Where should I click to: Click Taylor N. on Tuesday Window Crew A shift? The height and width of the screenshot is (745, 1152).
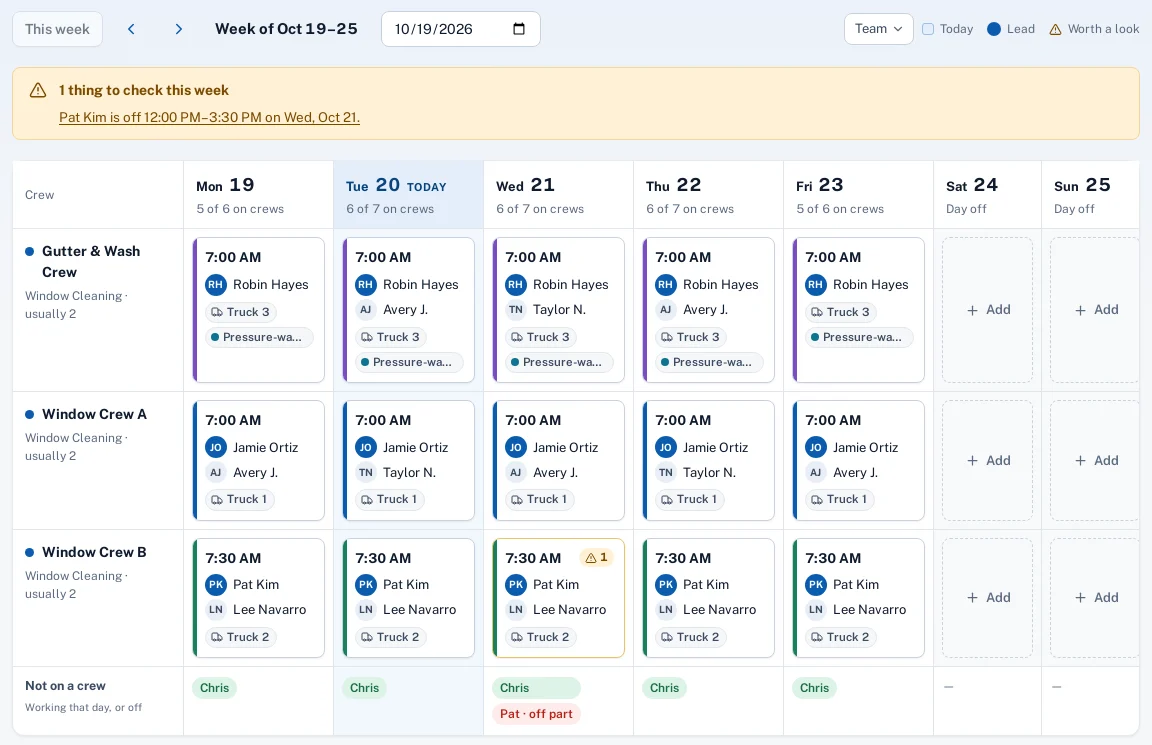pyautogui.click(x=409, y=473)
